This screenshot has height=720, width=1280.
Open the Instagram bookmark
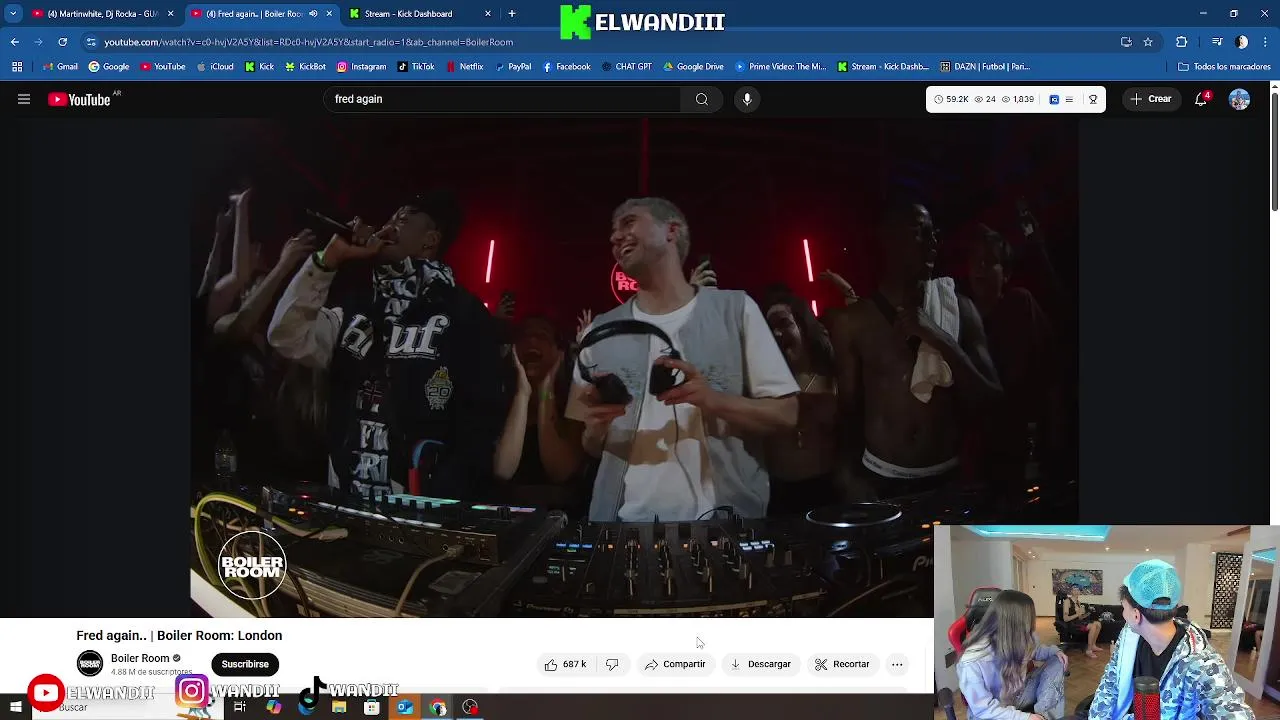pyautogui.click(x=361, y=67)
